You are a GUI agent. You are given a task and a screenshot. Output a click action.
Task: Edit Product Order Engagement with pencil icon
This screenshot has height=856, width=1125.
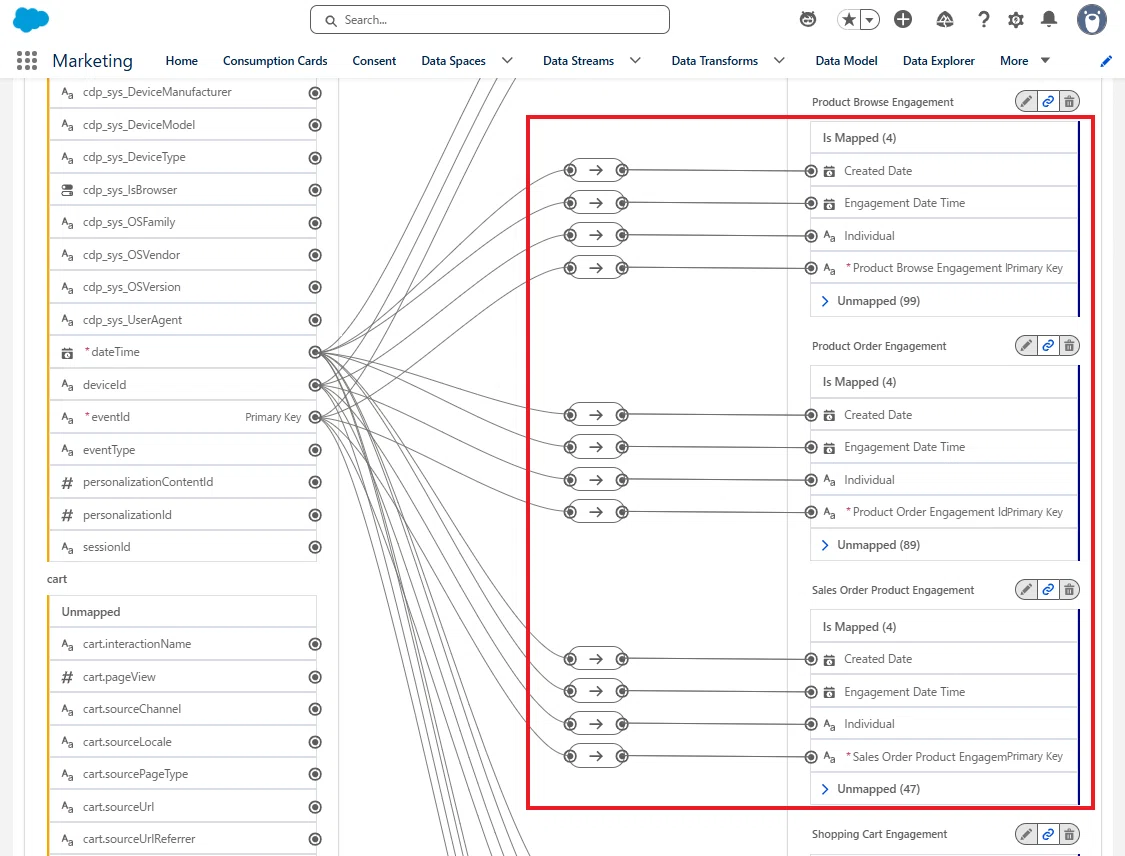(1027, 346)
